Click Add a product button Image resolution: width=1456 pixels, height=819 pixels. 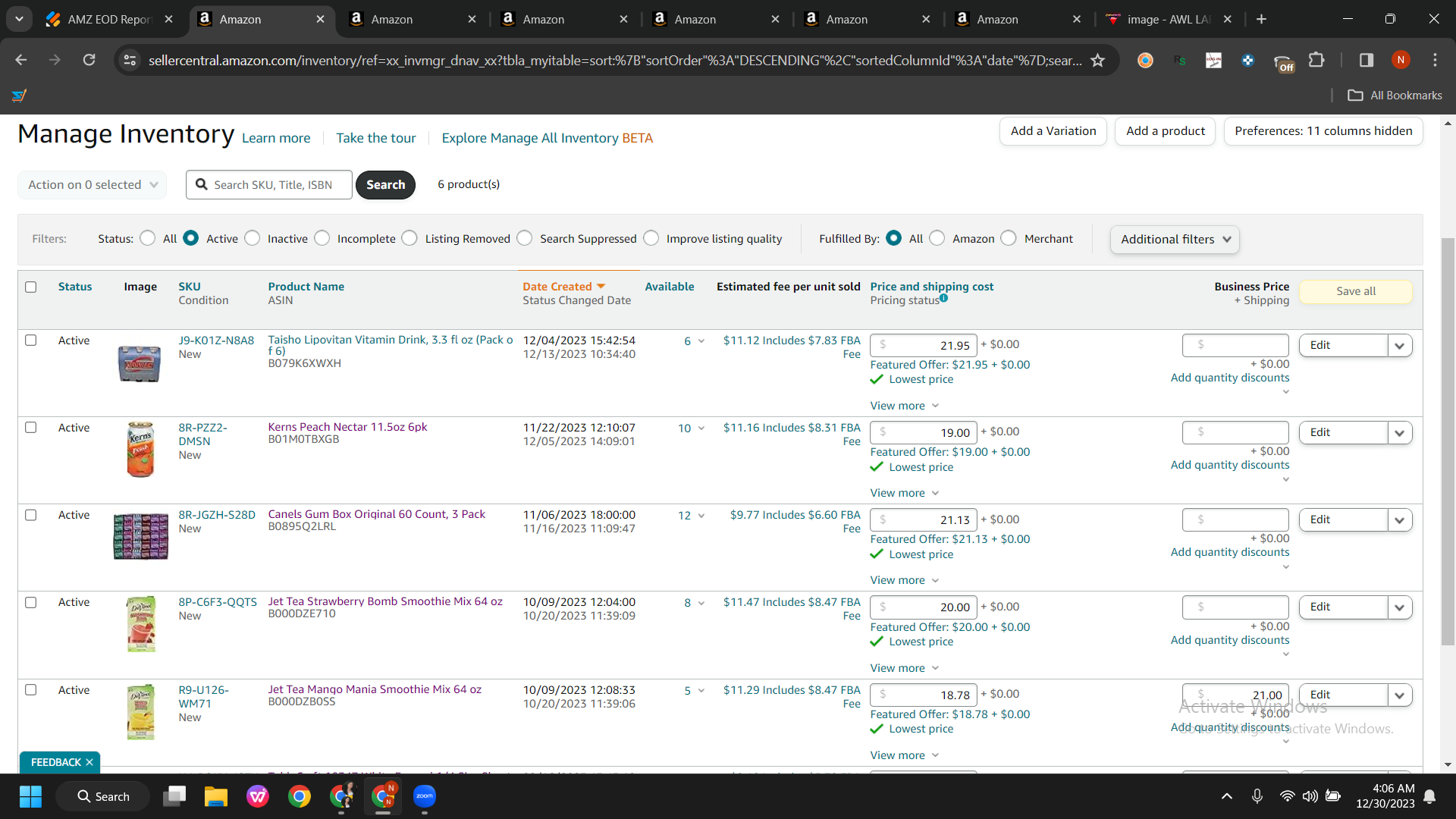pyautogui.click(x=1166, y=131)
